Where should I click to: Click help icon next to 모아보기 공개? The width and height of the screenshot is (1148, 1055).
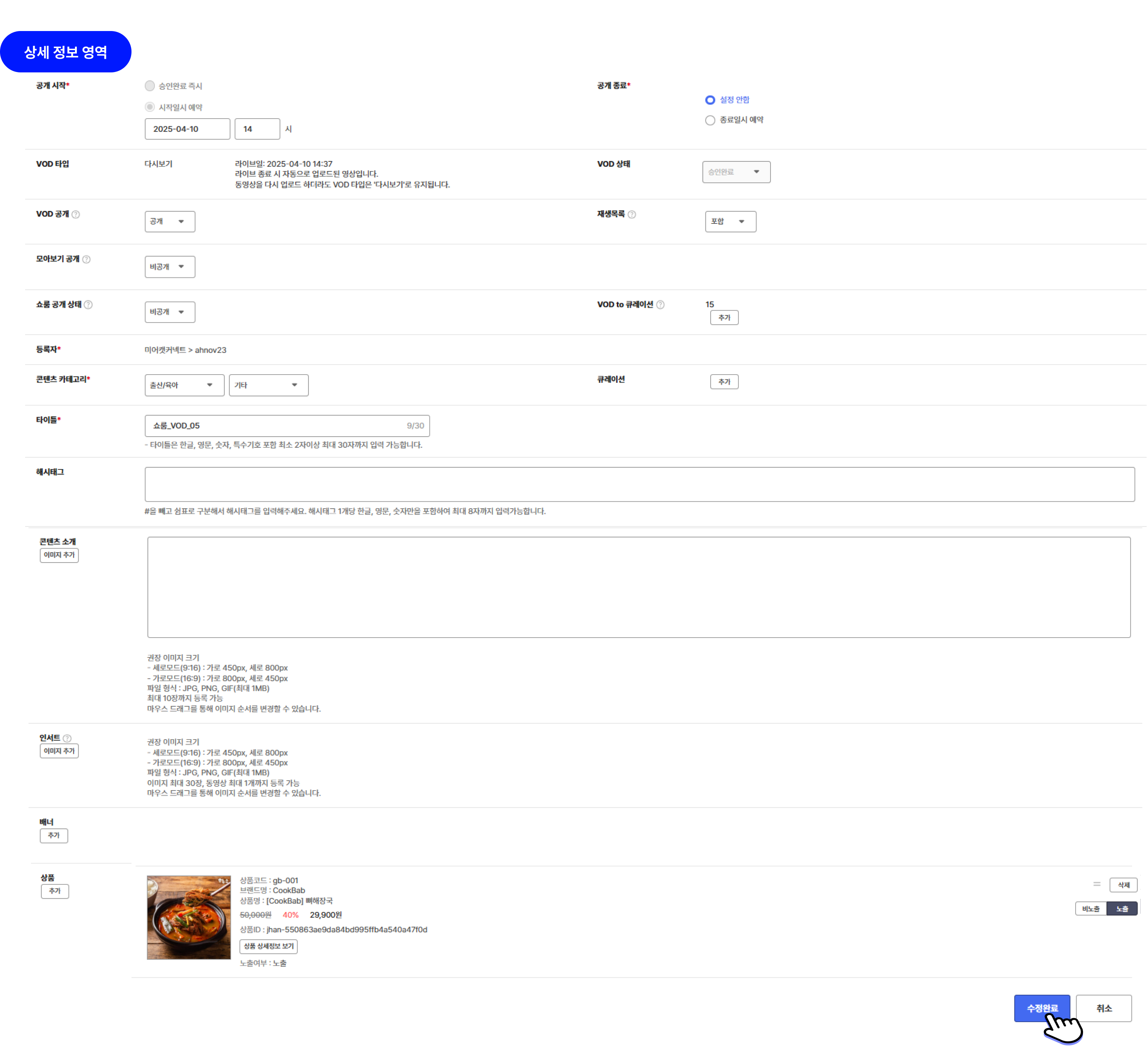(86, 259)
